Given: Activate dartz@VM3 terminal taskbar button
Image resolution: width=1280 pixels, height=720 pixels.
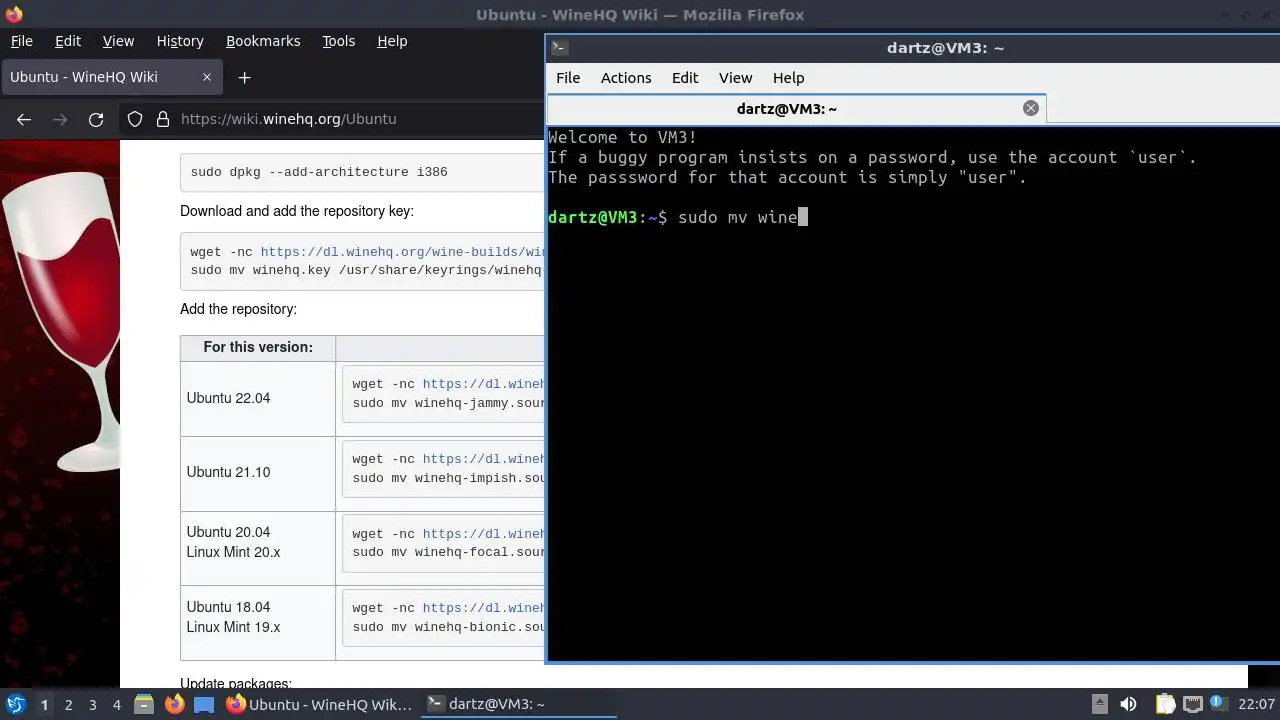Looking at the screenshot, I should click(518, 704).
